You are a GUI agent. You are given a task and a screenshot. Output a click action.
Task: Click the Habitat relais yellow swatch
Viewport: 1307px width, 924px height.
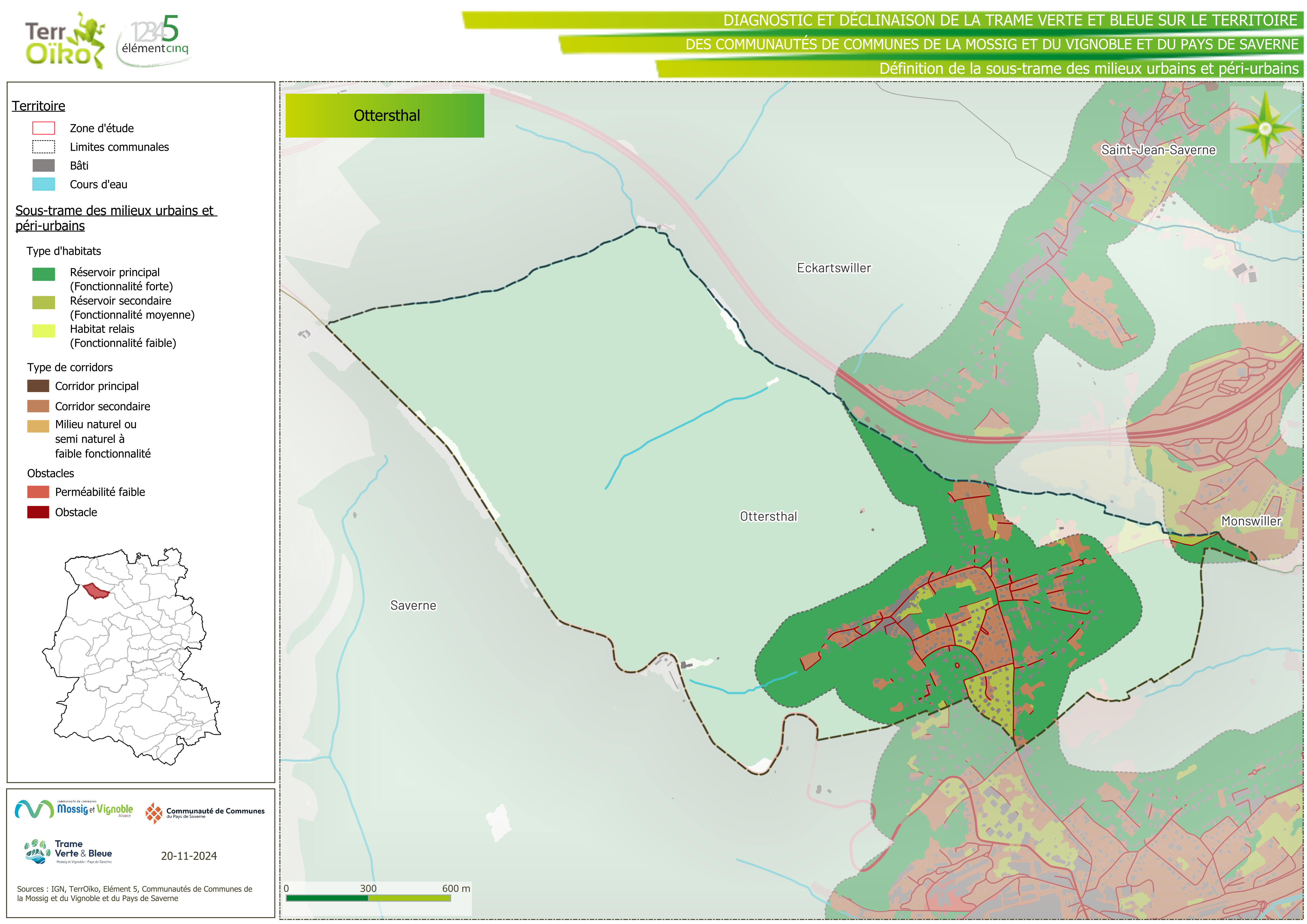(43, 331)
